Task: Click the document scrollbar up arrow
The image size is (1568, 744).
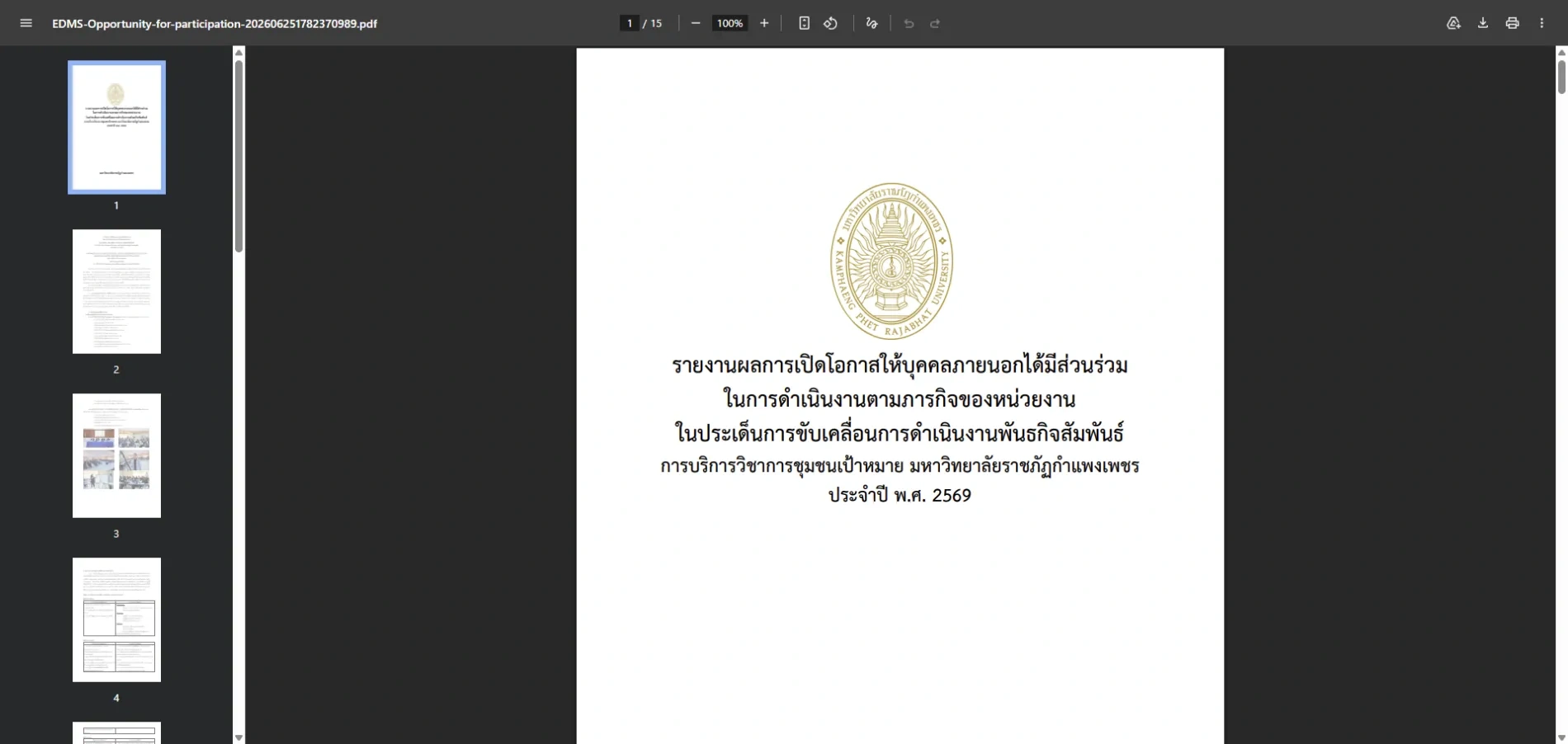Action: pos(1561,52)
